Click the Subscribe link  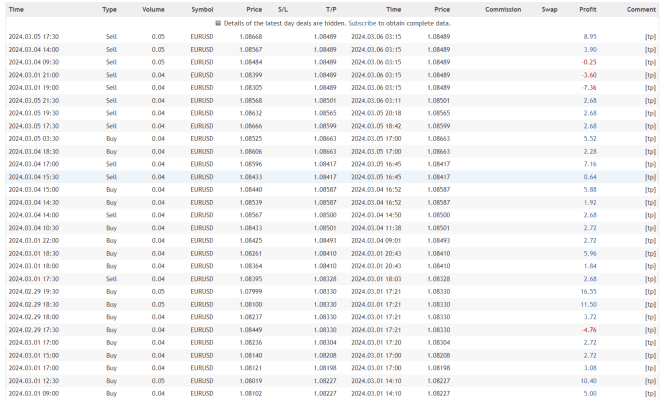coord(362,24)
